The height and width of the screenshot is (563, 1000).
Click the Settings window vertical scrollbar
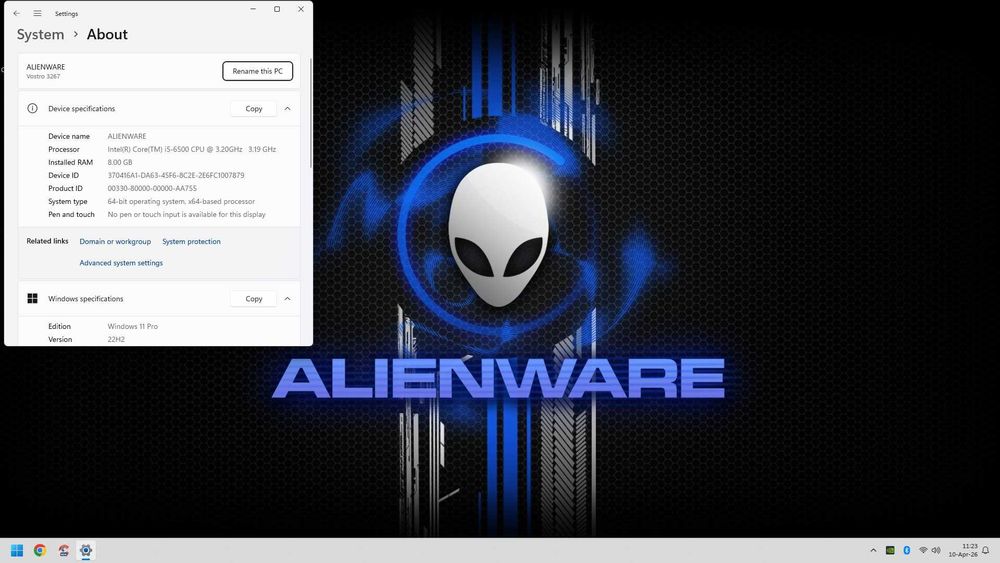[311, 115]
